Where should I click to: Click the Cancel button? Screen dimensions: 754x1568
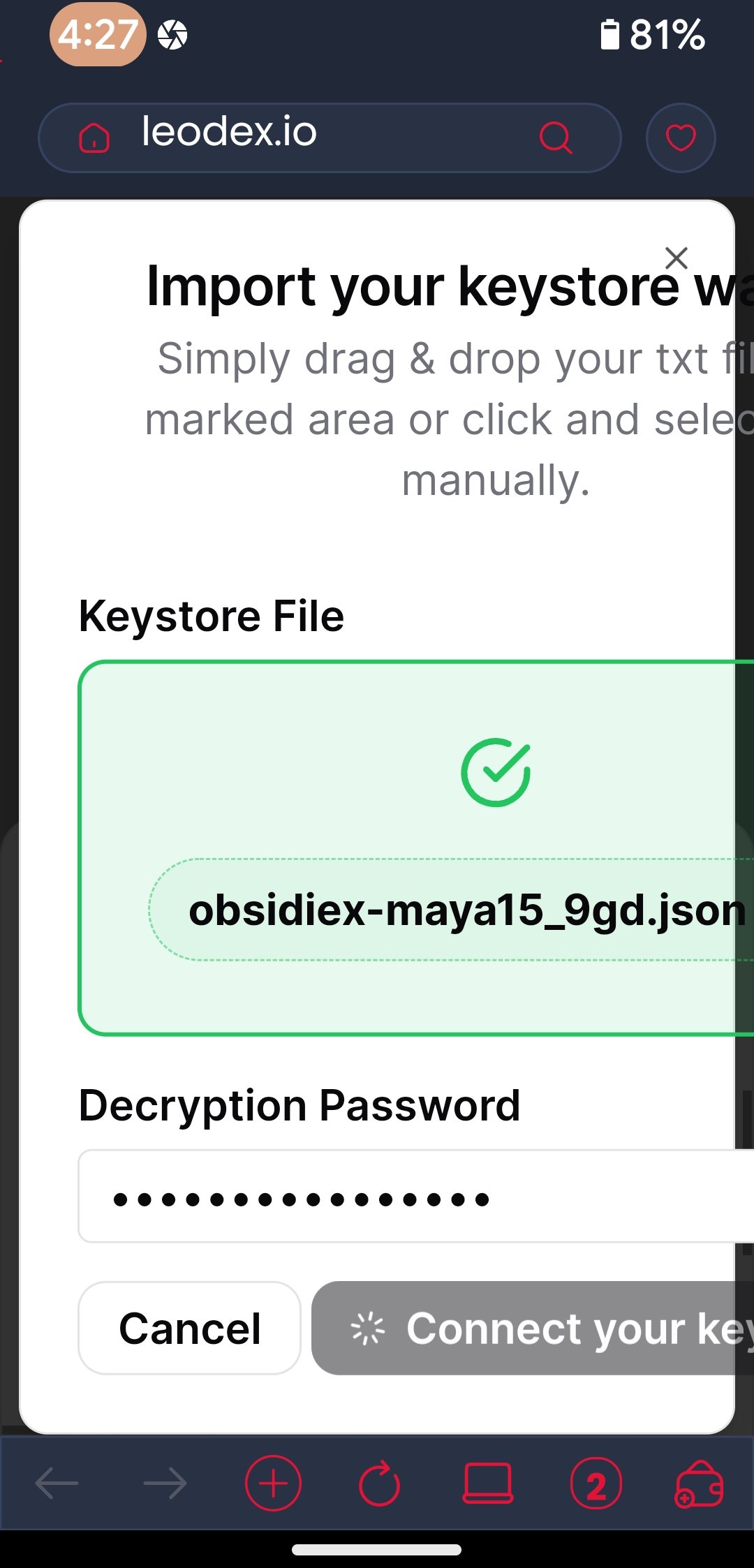coord(189,1328)
